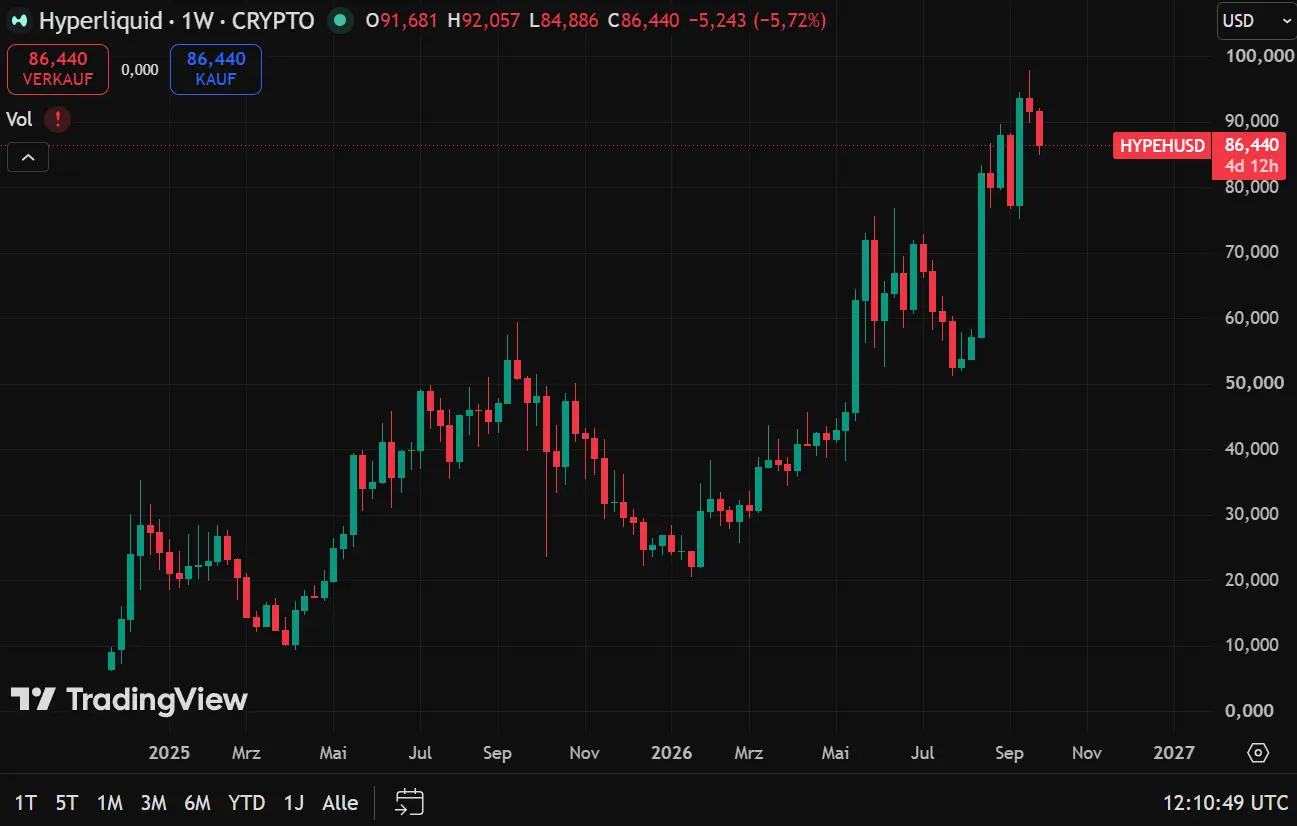Click the red Vol error warning icon
Screen dimensions: 1297x826
(58, 120)
